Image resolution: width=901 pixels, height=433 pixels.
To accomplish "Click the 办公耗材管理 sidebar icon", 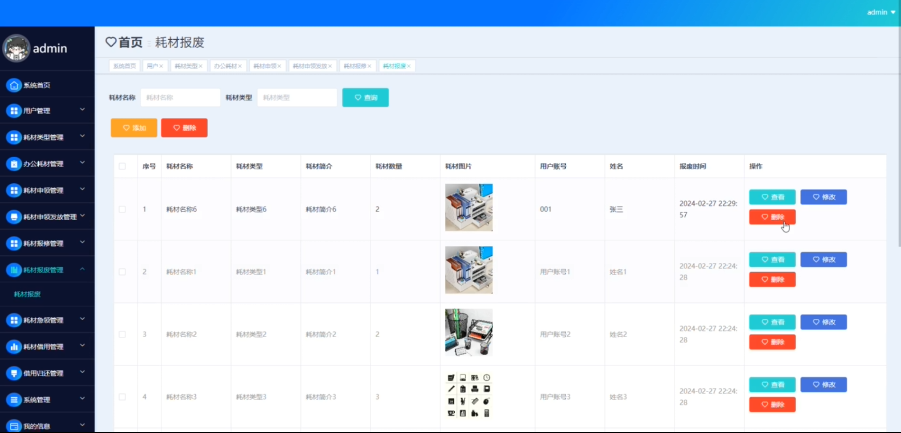I will pyautogui.click(x=14, y=164).
